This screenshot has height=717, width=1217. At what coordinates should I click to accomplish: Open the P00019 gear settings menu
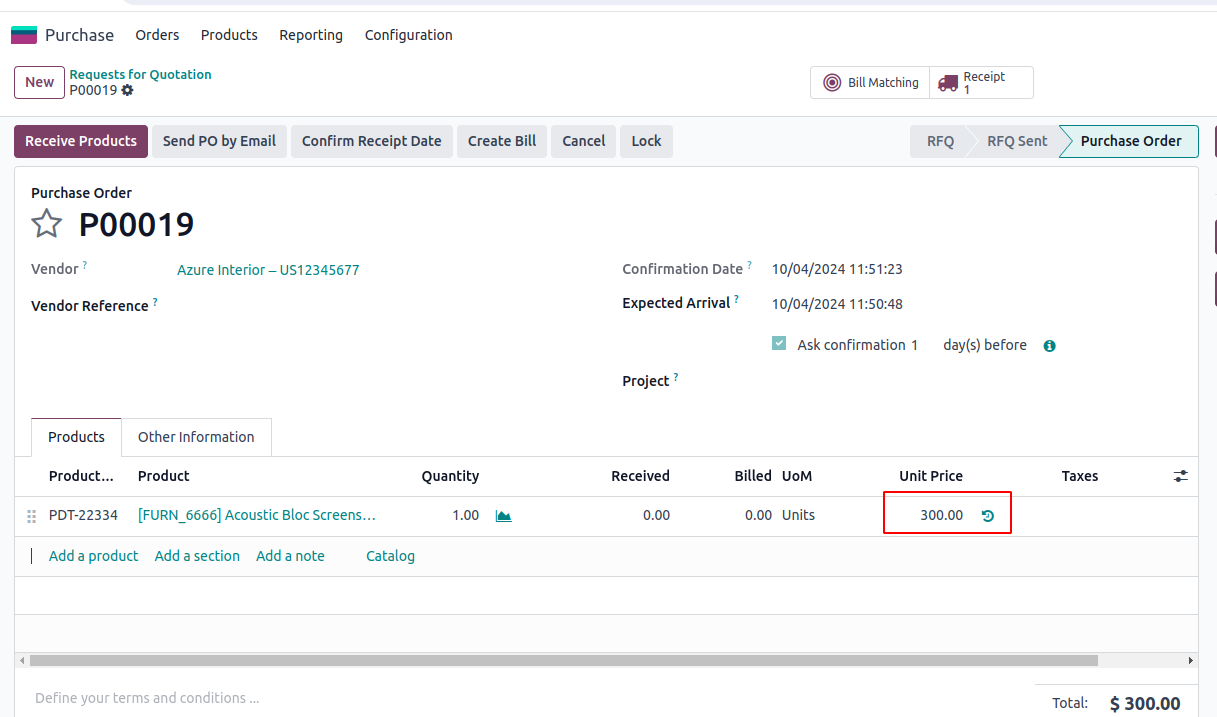127,90
